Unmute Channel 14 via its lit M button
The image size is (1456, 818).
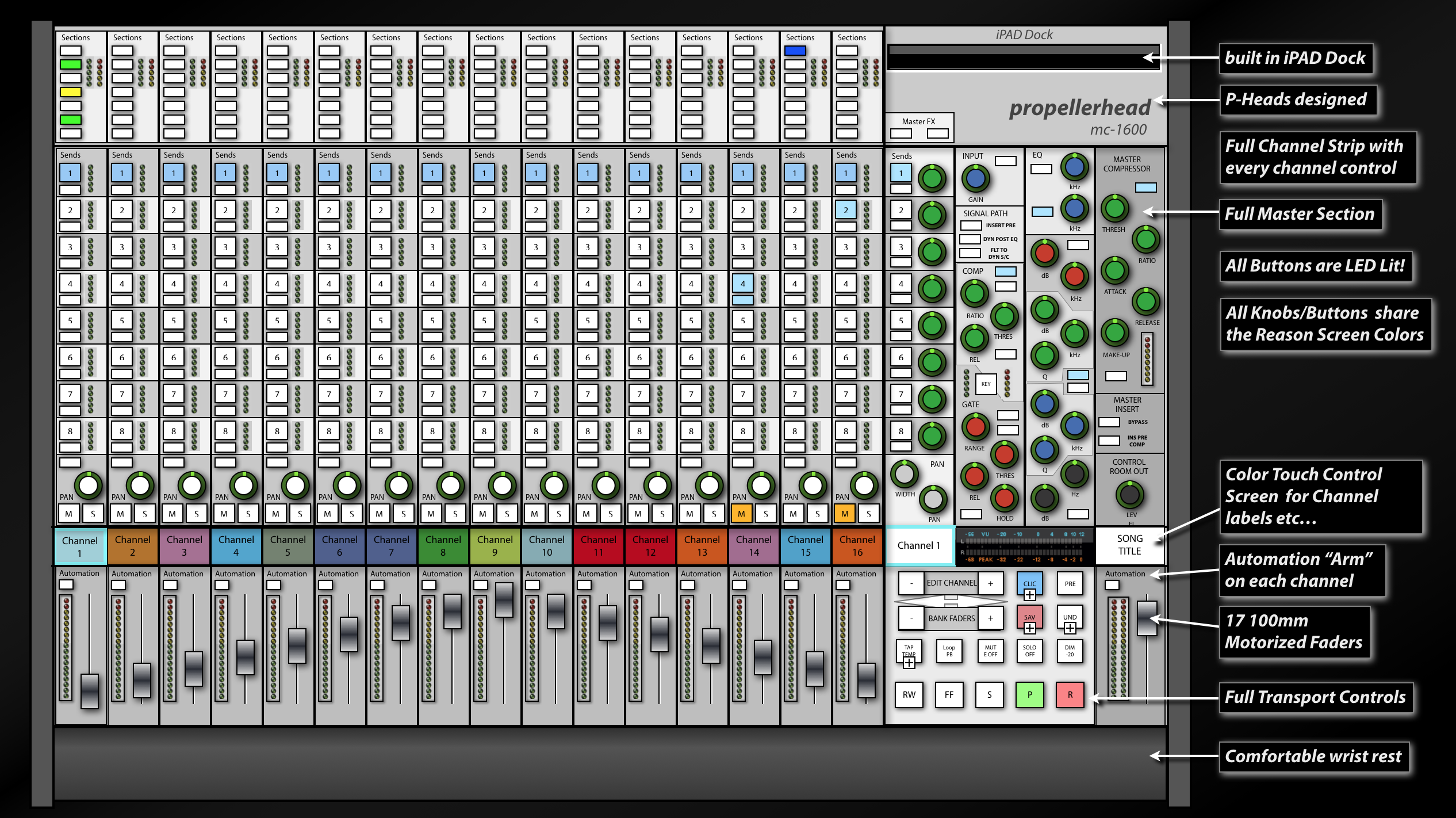coord(741,514)
